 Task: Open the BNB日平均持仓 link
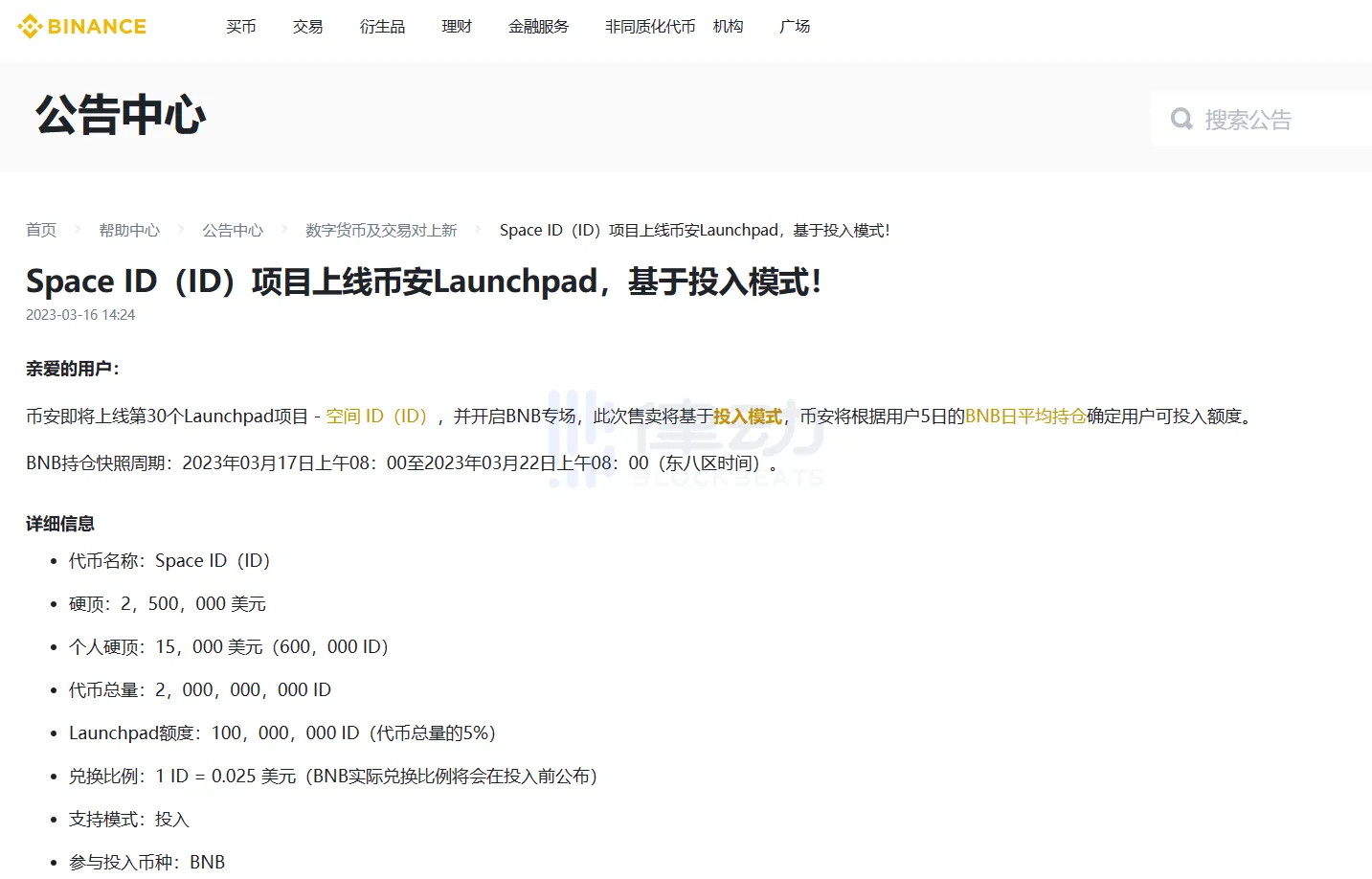coord(1025,416)
